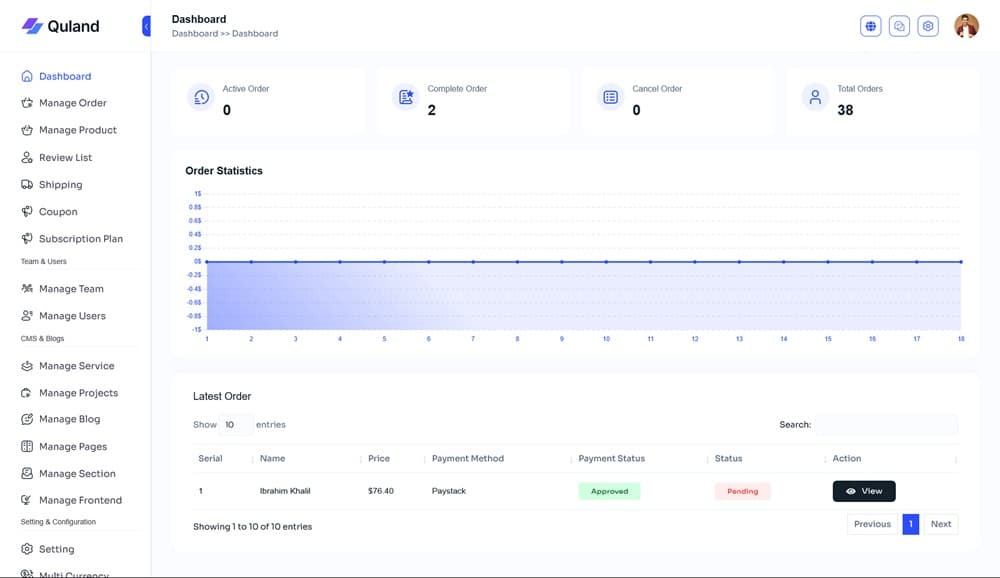The image size is (1000, 578).
Task: Open the user profile avatar
Action: click(x=966, y=26)
